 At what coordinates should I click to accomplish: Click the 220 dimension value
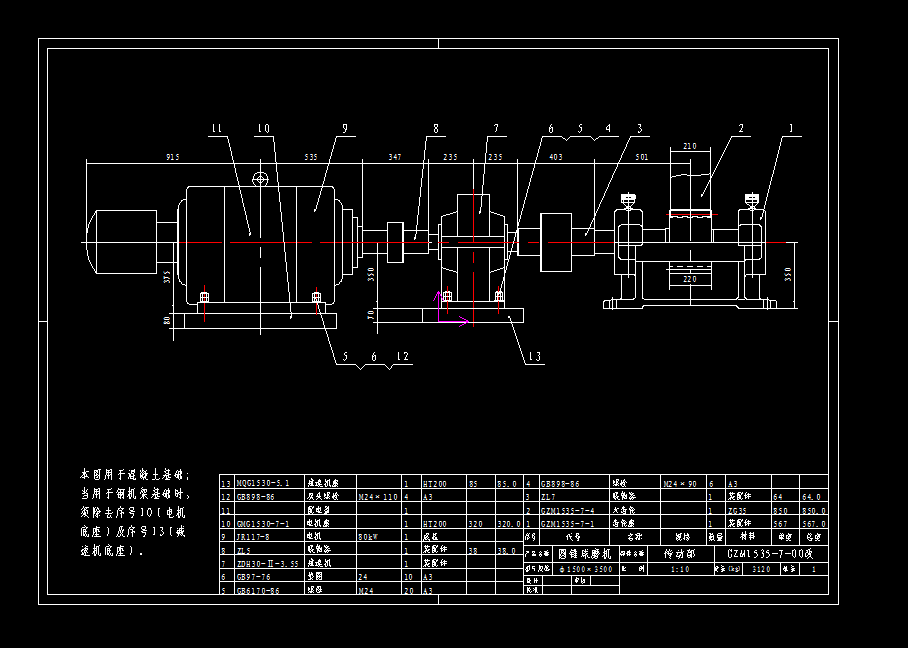tap(690, 279)
